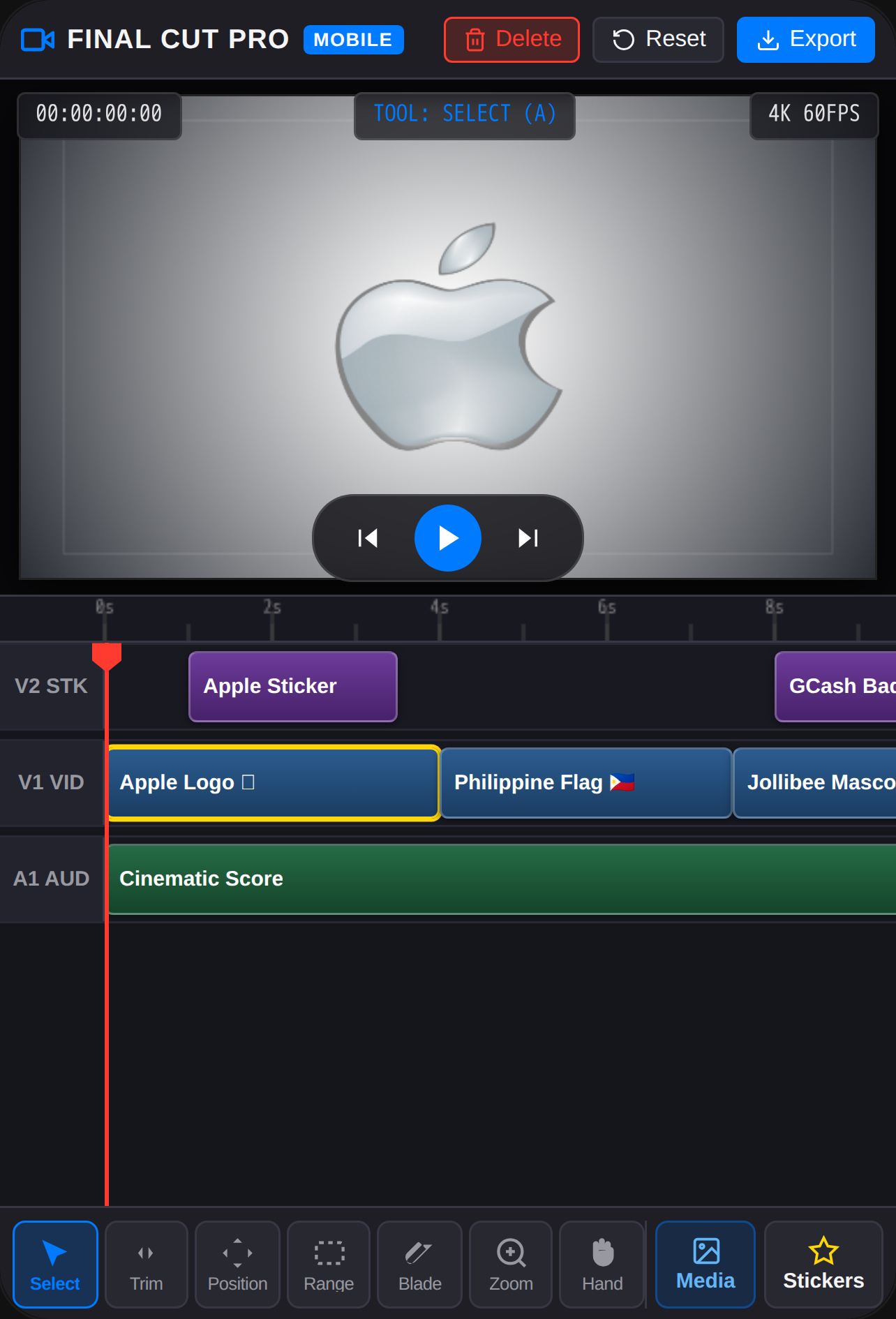The image size is (896, 1319).
Task: Click the Reset button
Action: tap(658, 40)
